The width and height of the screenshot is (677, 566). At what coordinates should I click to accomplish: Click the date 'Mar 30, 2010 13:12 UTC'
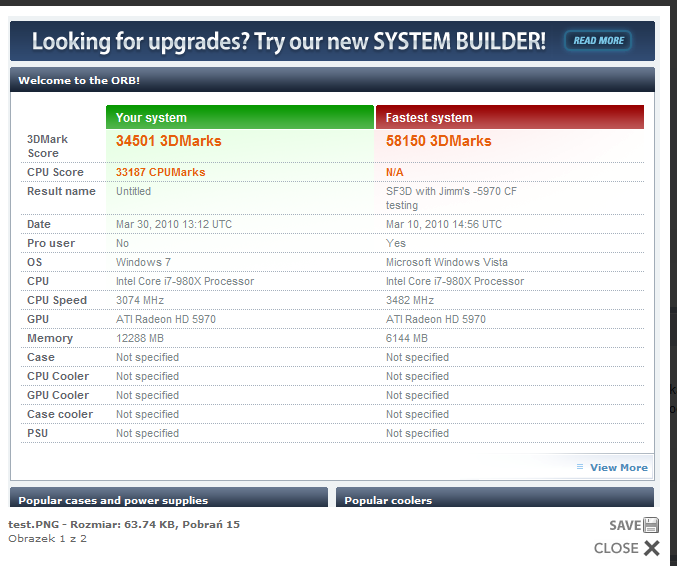click(174, 224)
